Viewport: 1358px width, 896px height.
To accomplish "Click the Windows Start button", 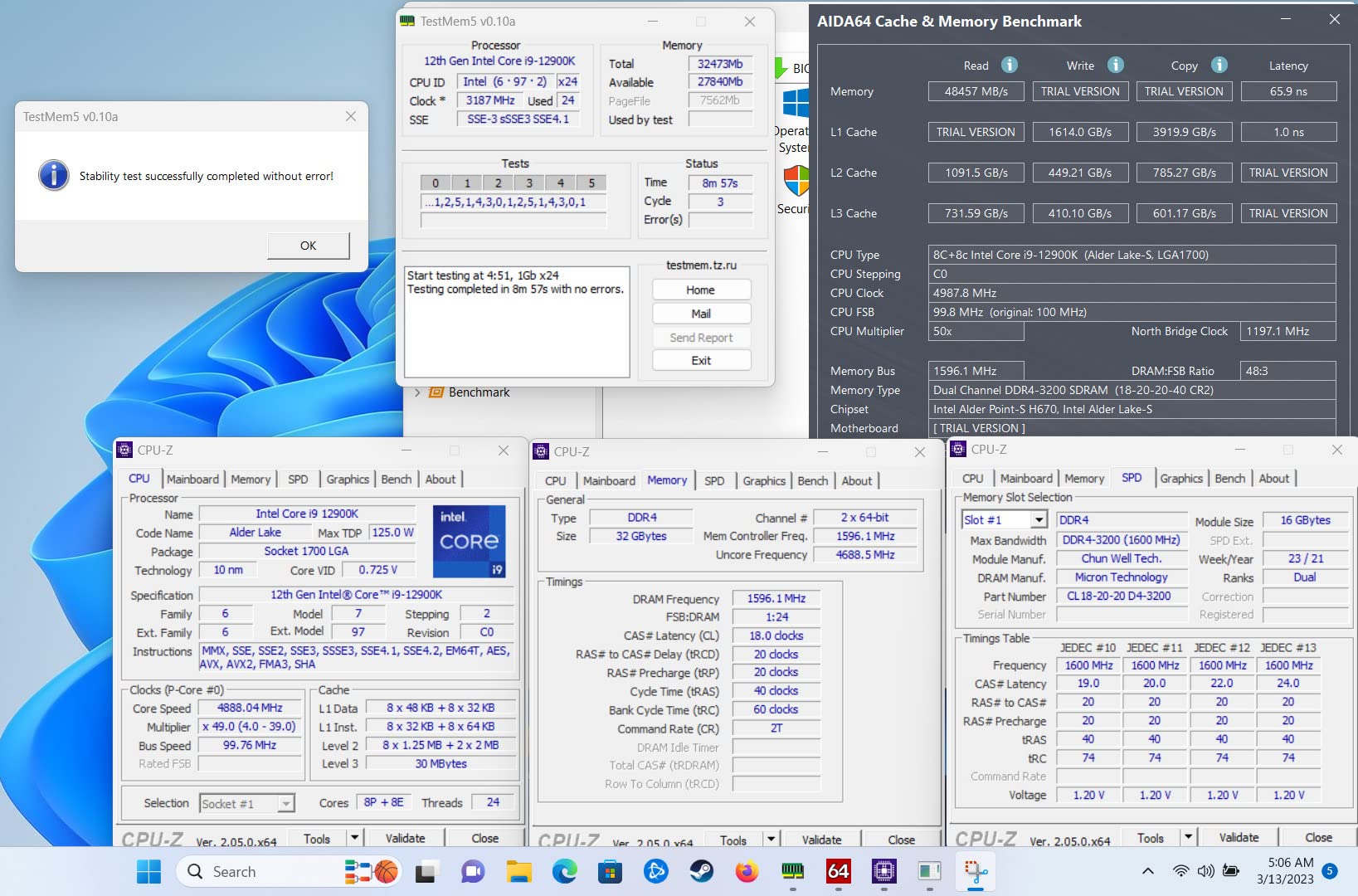I will point(148,871).
